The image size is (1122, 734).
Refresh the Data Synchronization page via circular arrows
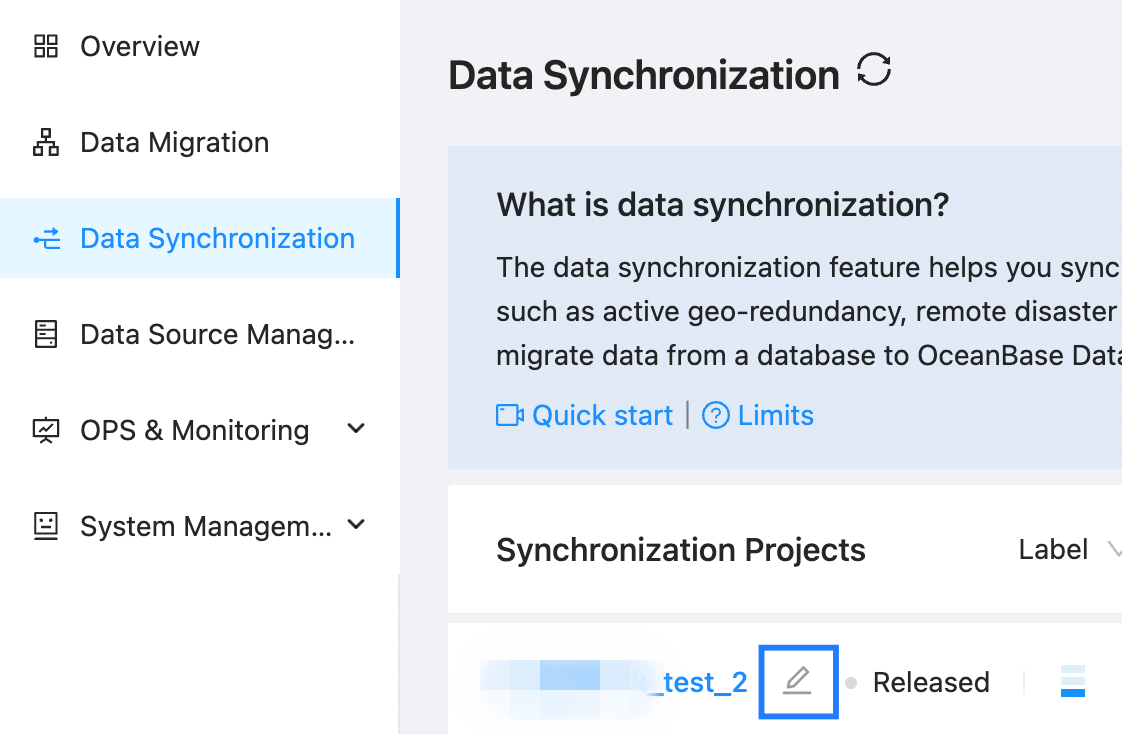click(874, 71)
